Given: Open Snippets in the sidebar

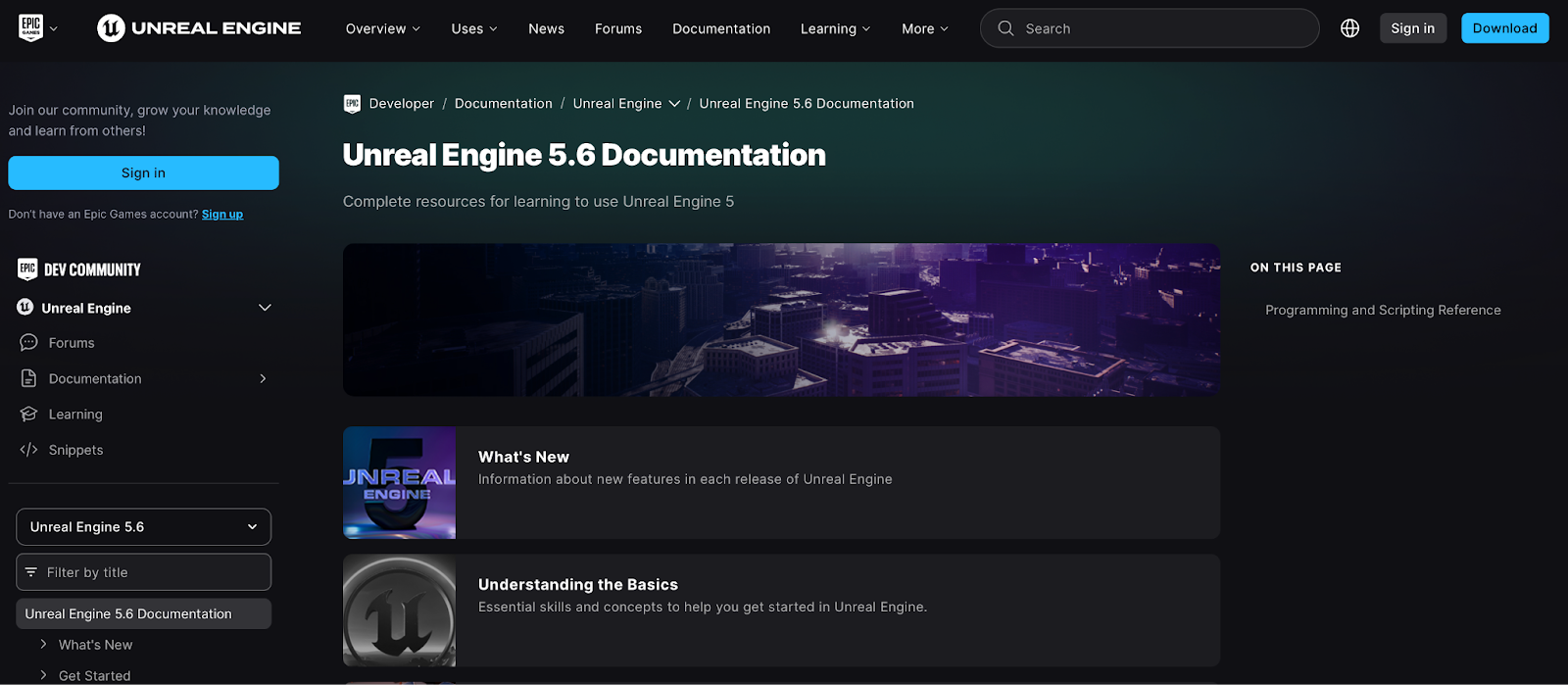Looking at the screenshot, I should 75,450.
